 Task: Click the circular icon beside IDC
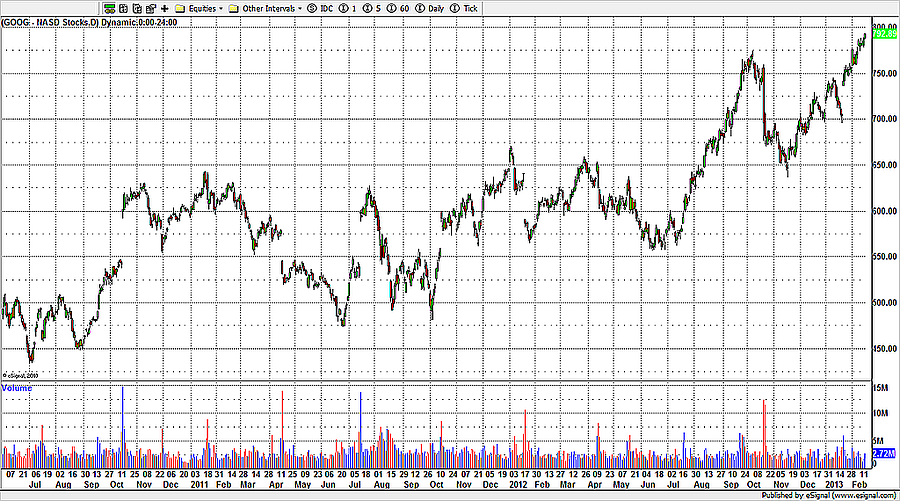[312, 8]
